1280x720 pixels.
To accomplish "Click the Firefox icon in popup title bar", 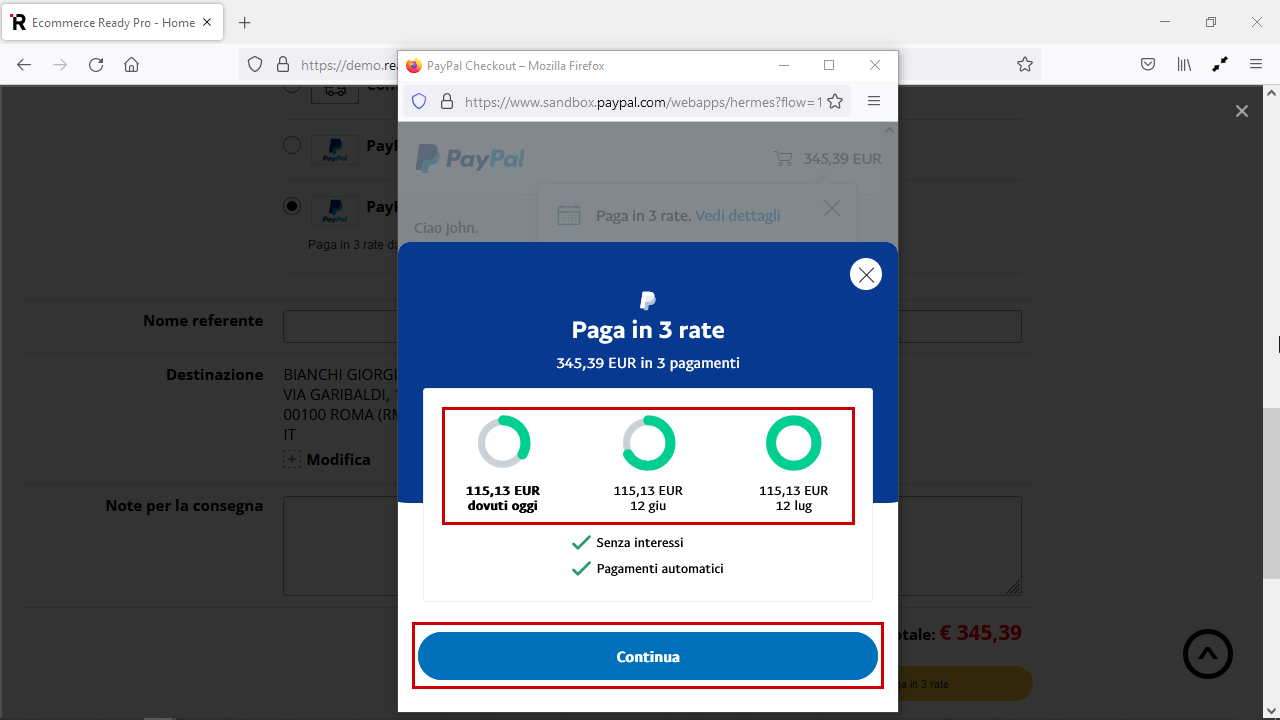I will coord(414,65).
